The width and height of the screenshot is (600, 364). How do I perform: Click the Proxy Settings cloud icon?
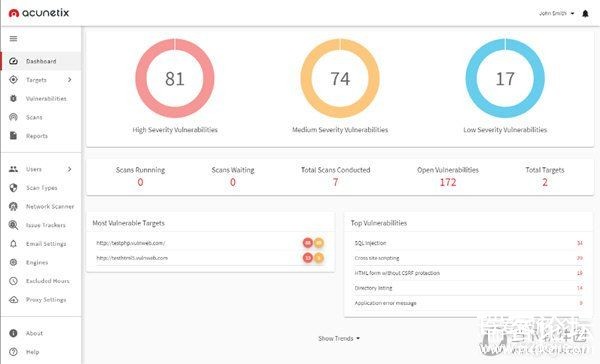click(x=13, y=300)
